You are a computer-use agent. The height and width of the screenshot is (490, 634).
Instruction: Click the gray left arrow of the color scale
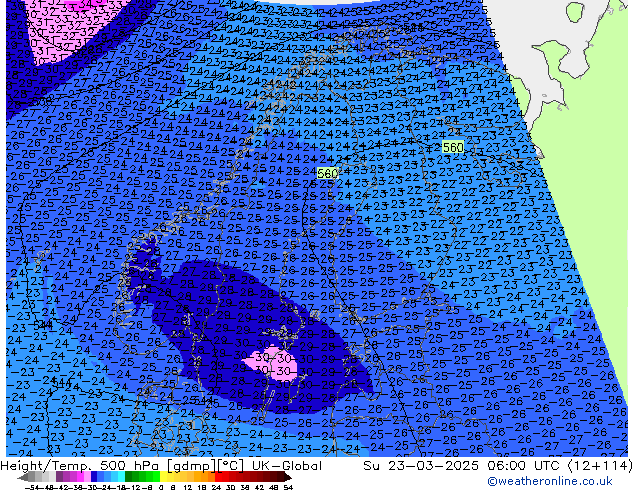23,477
